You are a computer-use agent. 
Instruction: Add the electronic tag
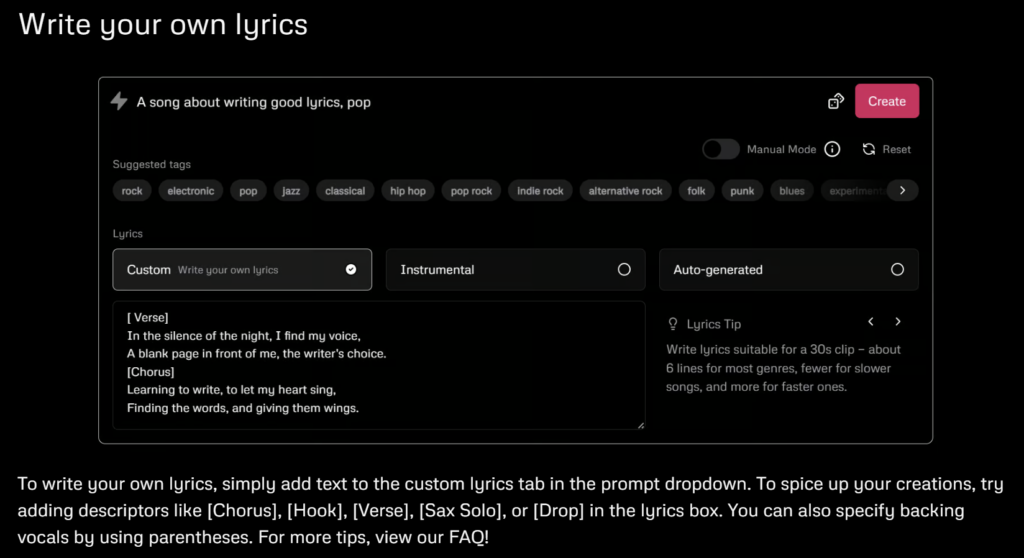[191, 191]
